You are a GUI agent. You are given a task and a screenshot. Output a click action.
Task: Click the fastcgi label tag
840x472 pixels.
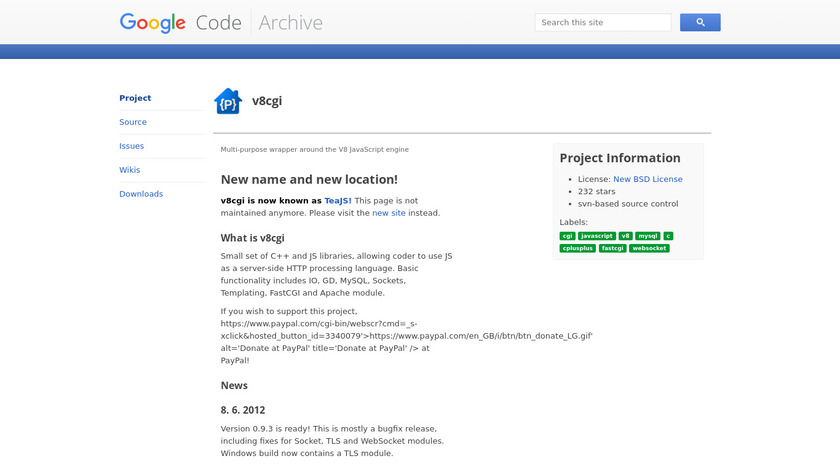point(612,249)
